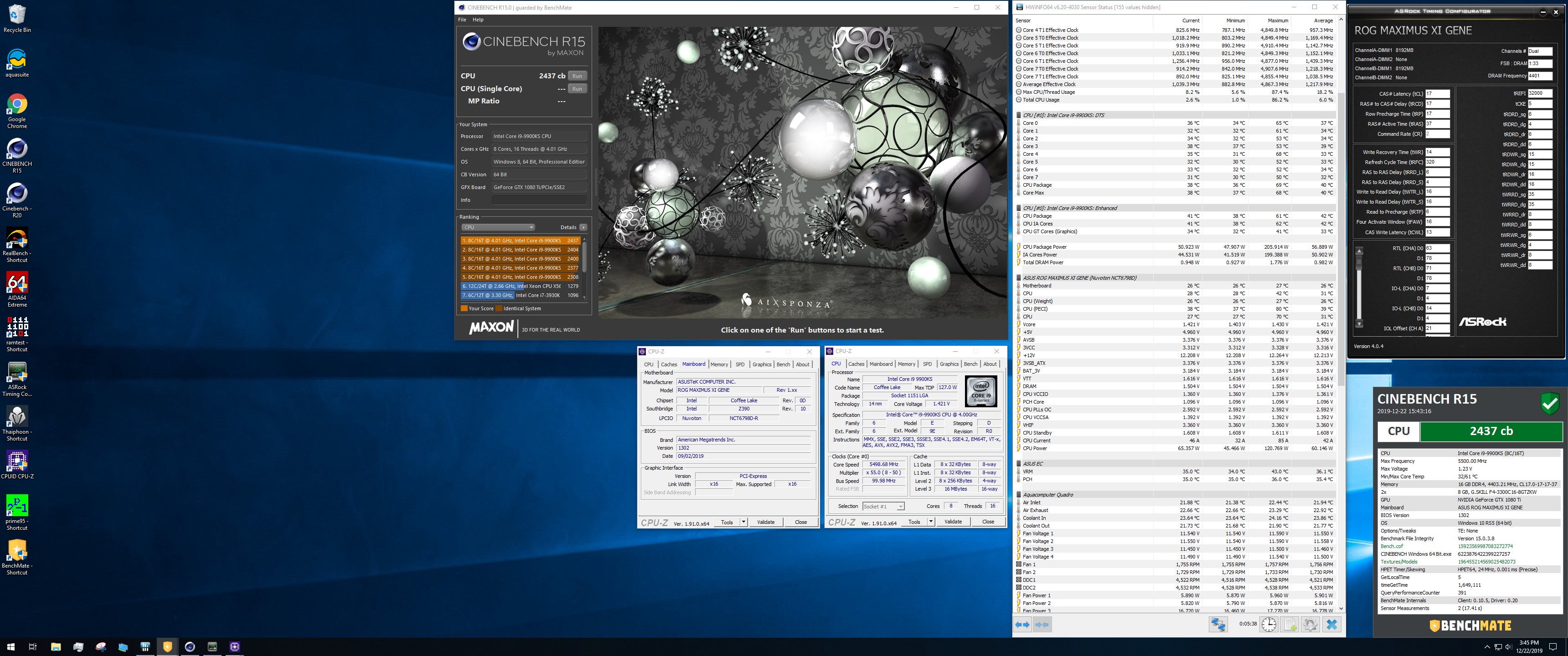The width and height of the screenshot is (1568, 656).
Task: Click ASRock Timing Configurator scroll up arrow
Action: pos(1359,250)
